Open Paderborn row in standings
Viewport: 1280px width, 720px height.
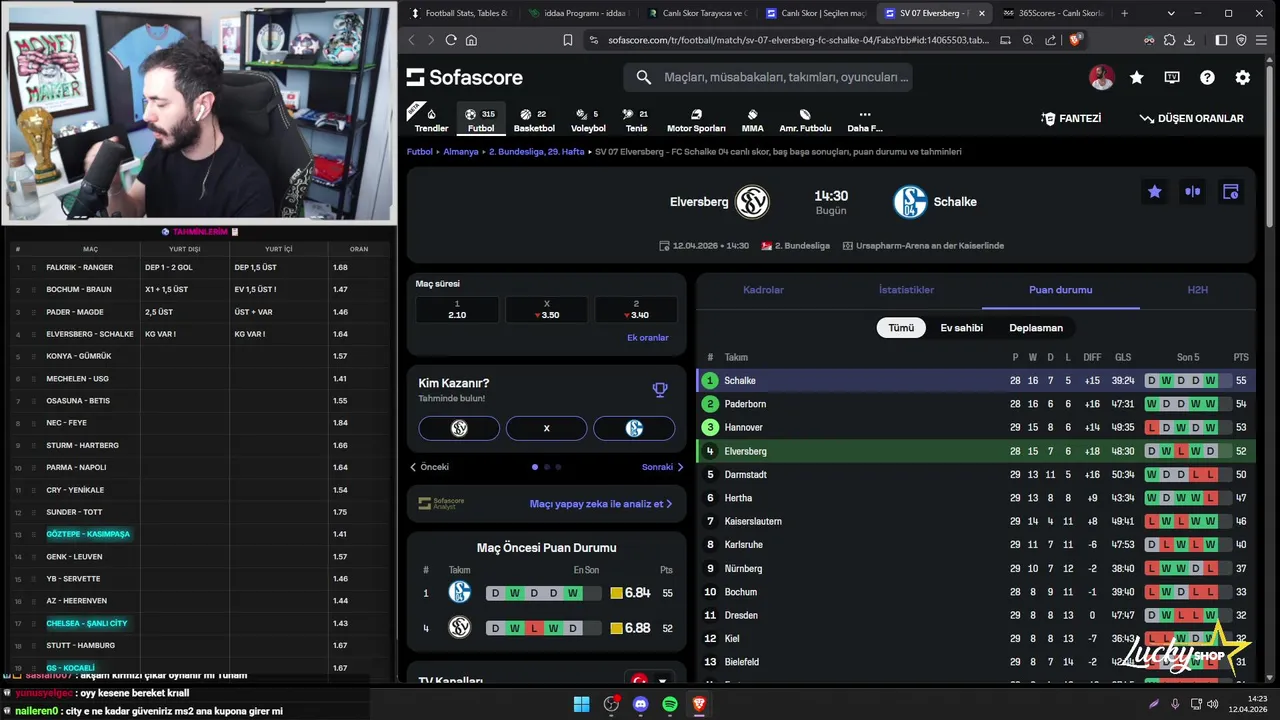pyautogui.click(x=976, y=404)
